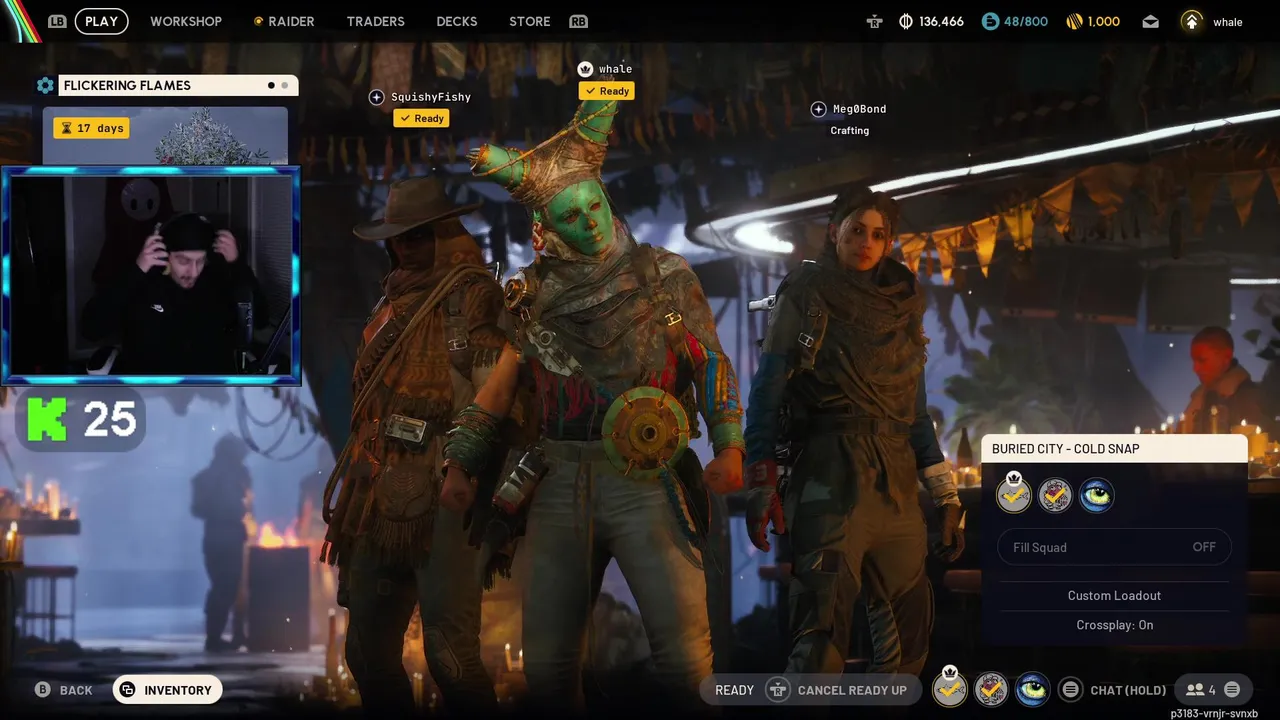Click the gear icon beside Flickering Flames
Viewport: 1280px width, 720px height.
(45, 86)
